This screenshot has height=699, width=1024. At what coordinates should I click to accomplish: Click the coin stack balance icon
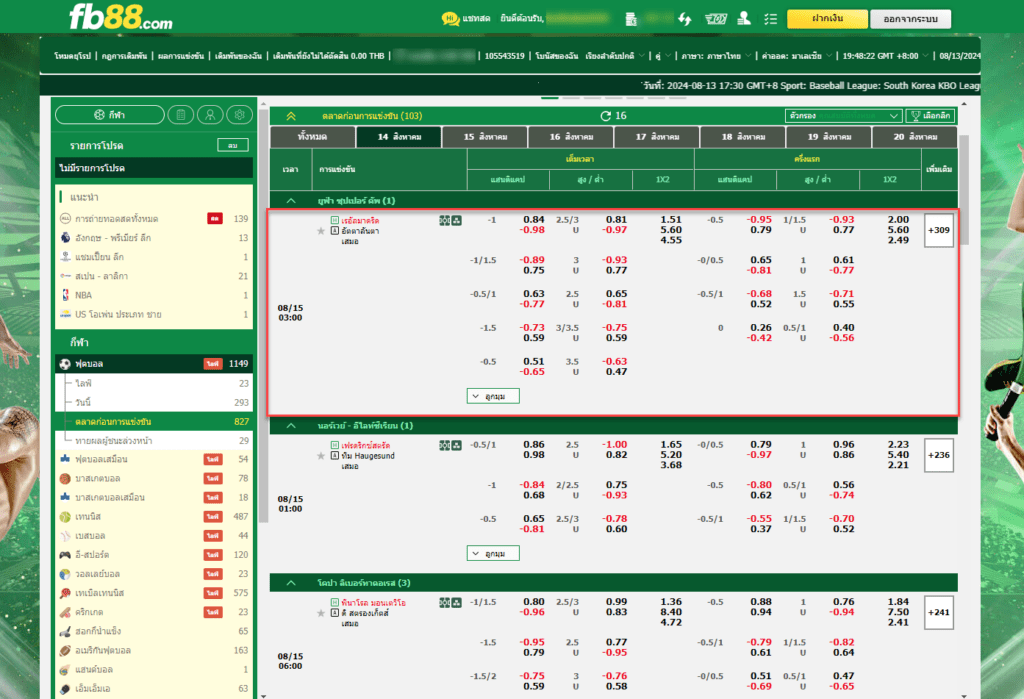631,19
